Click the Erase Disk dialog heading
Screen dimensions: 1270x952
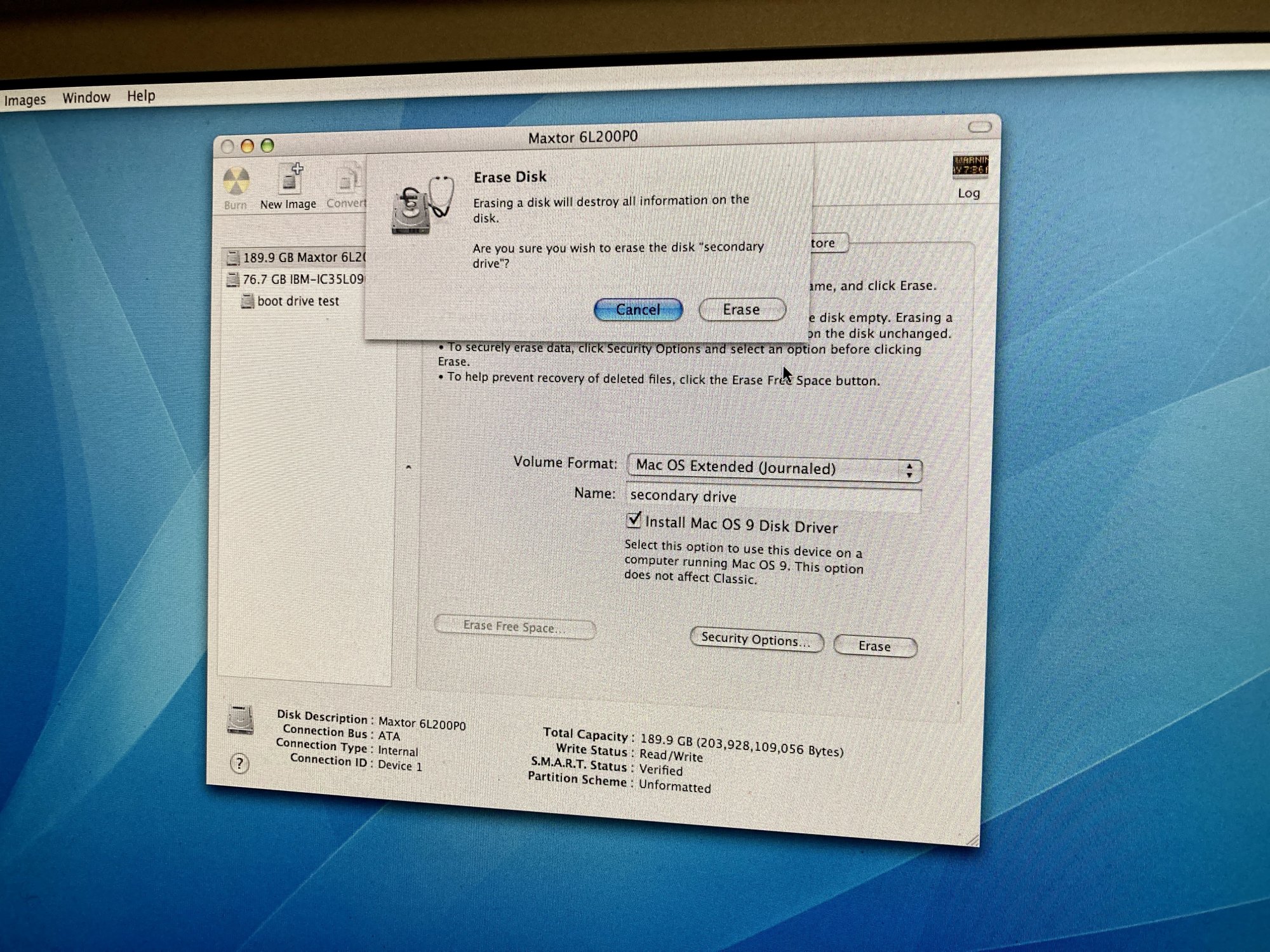[x=510, y=177]
